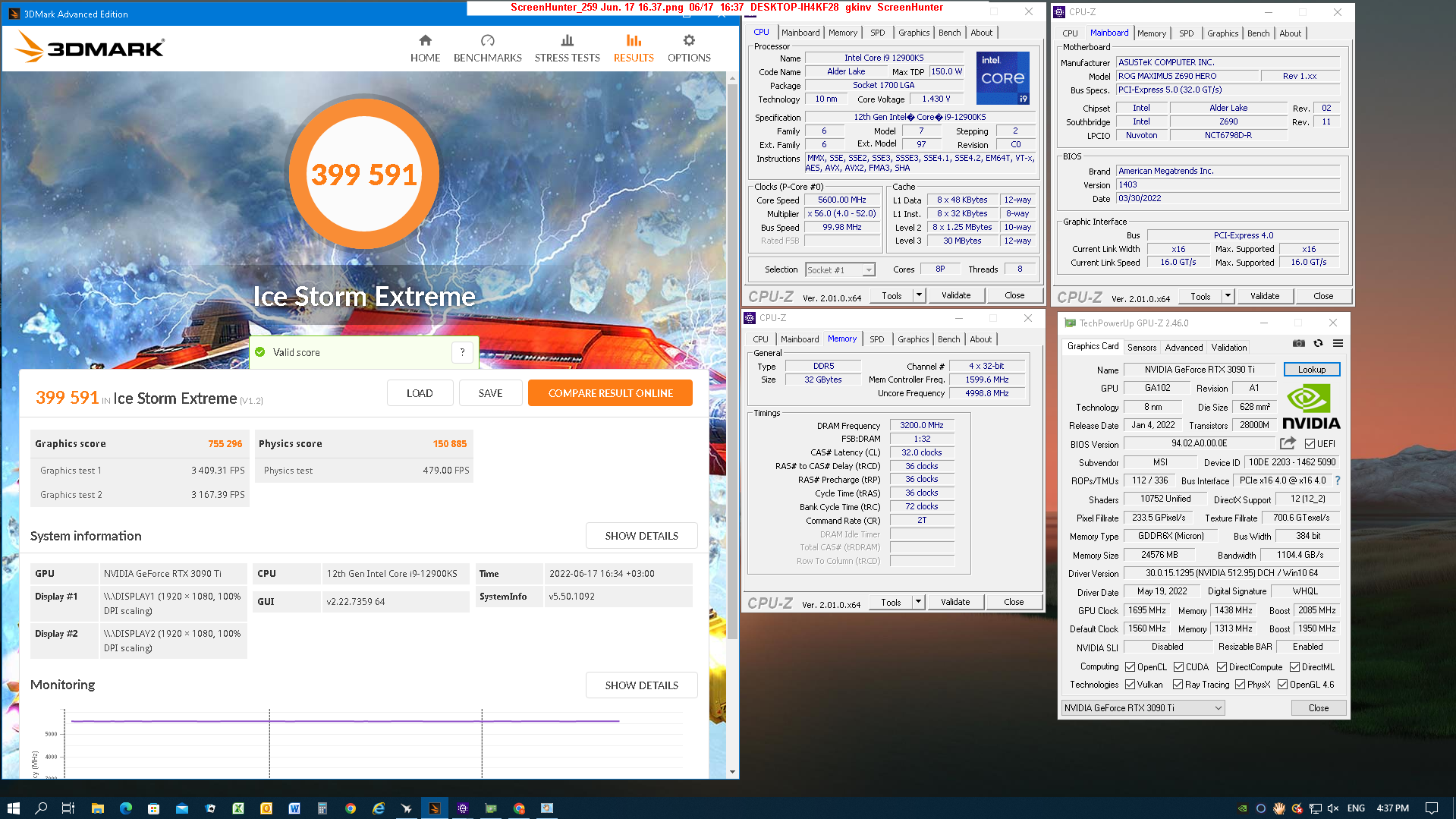The width and height of the screenshot is (1456, 819).
Task: Open Bench tab in CPU-Z CPU window
Action: (949, 33)
